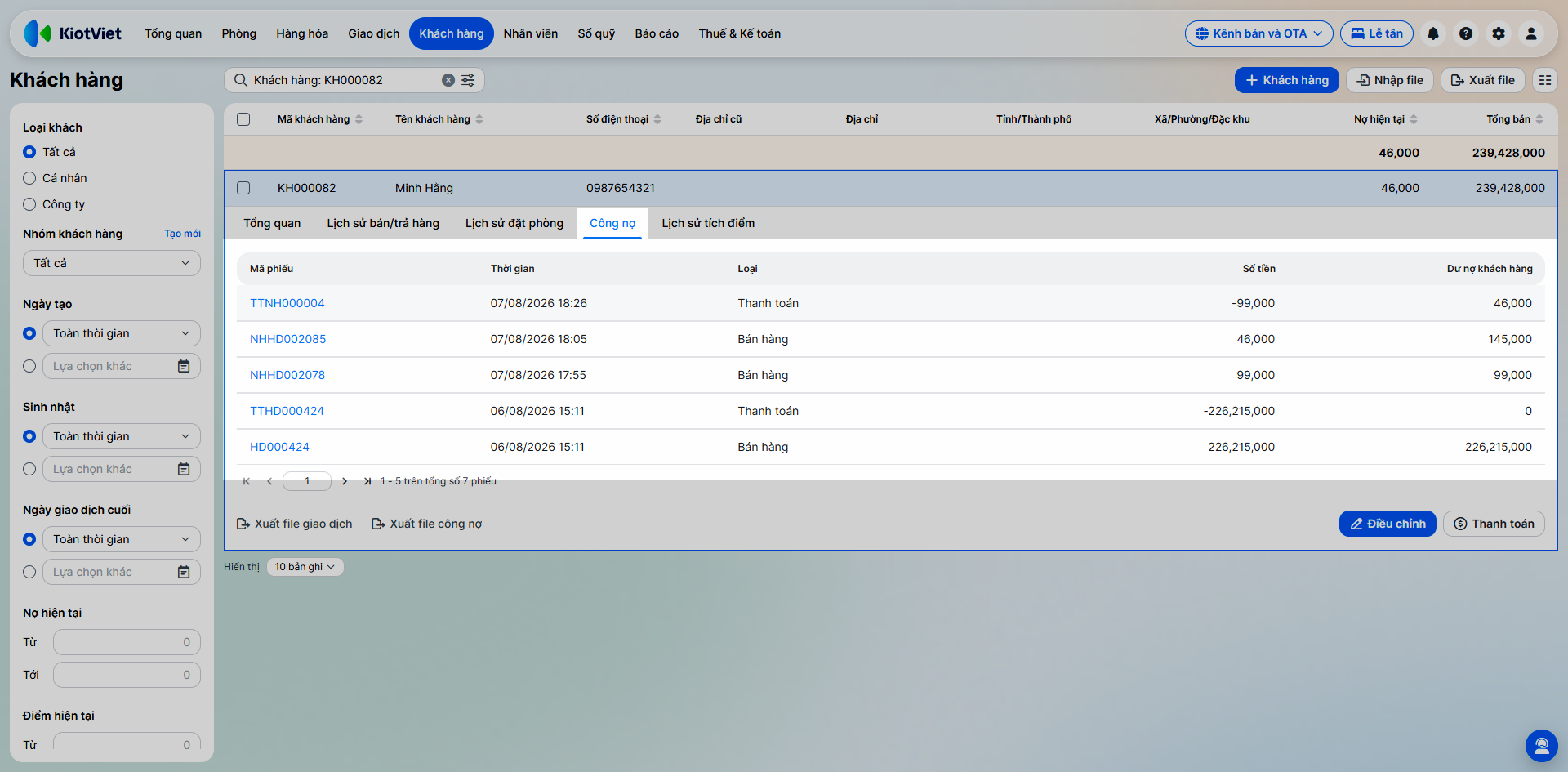
Task: Clear the customer search filter
Action: pyautogui.click(x=448, y=80)
